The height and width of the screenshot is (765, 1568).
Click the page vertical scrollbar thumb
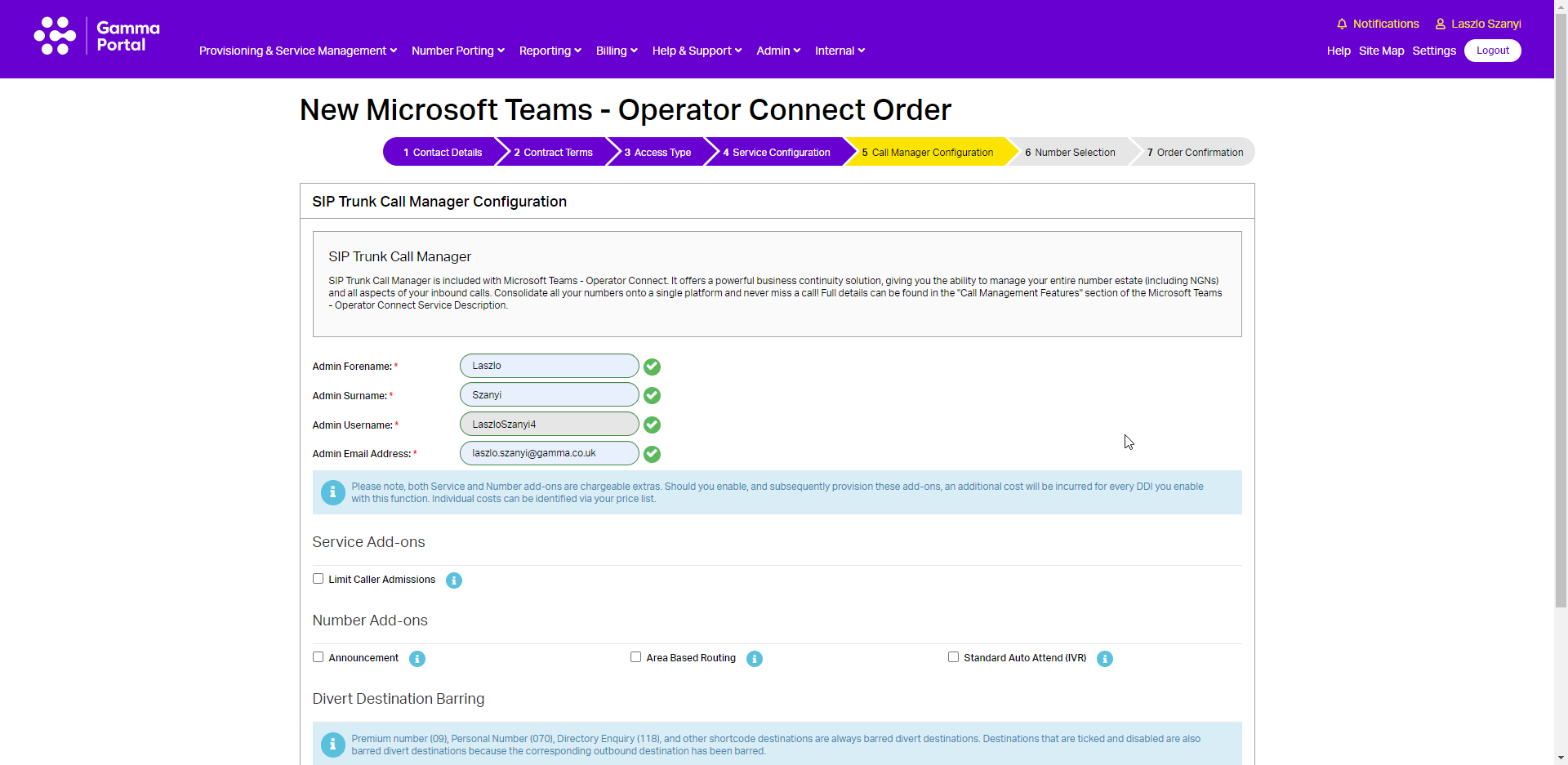pos(1561,310)
